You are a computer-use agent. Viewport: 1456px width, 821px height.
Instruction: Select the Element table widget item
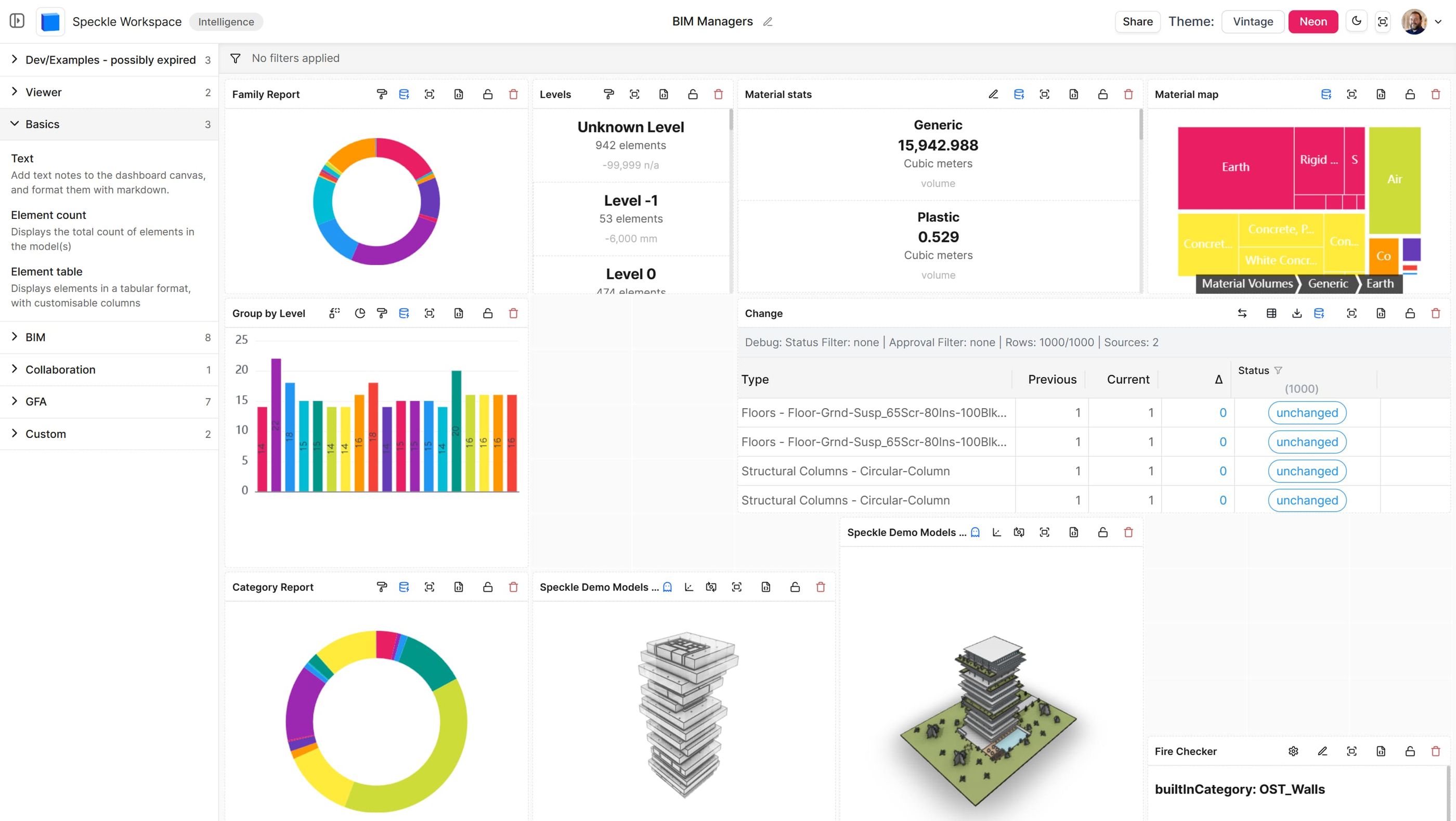[109, 286]
